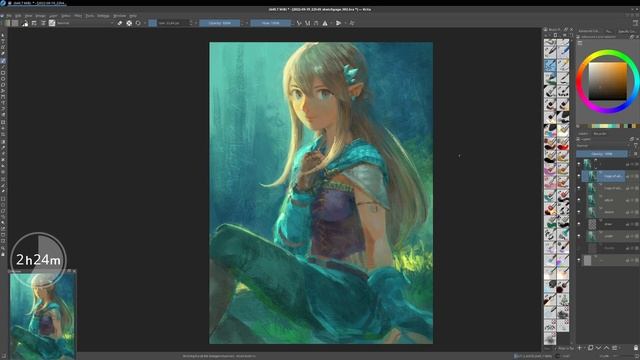Screen dimensions: 640x360
Task: Select the highlighted blue brush preset
Action: tap(550, 65)
